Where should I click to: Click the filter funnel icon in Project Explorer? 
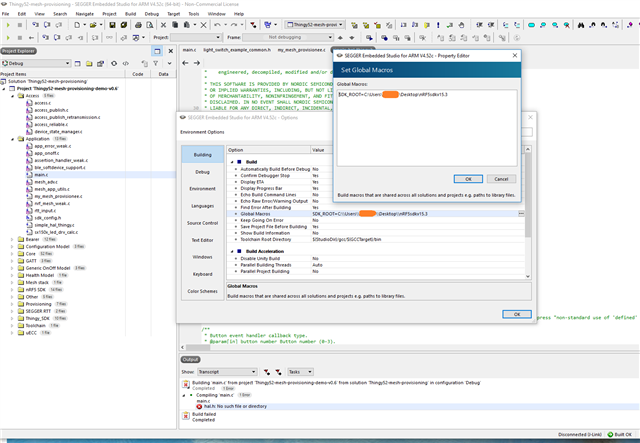tap(156, 63)
